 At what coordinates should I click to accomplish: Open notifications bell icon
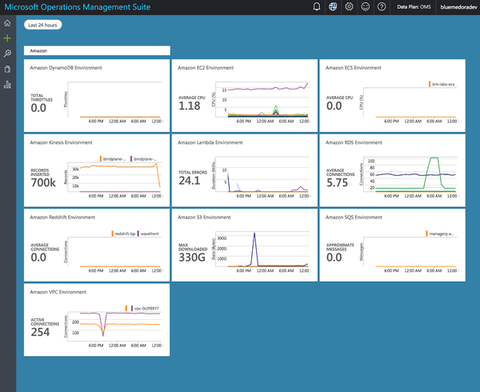pos(317,7)
